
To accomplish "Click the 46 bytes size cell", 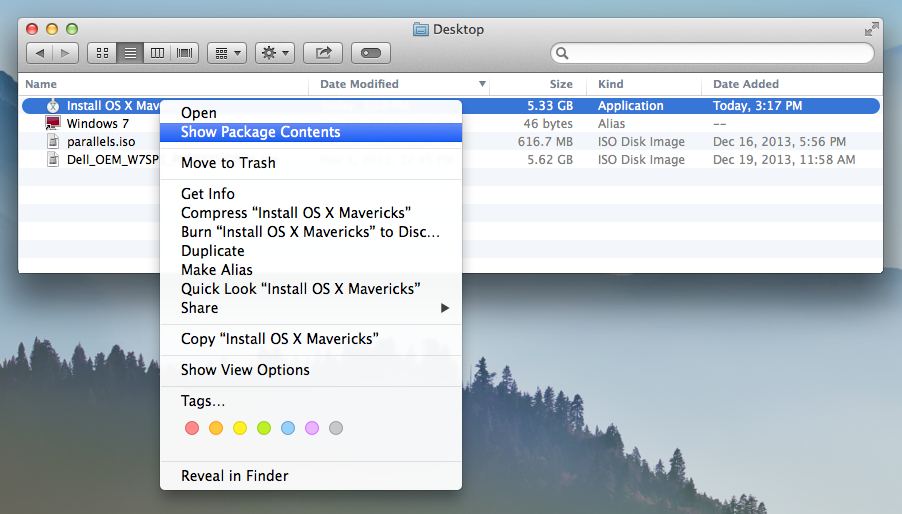I will pos(548,124).
